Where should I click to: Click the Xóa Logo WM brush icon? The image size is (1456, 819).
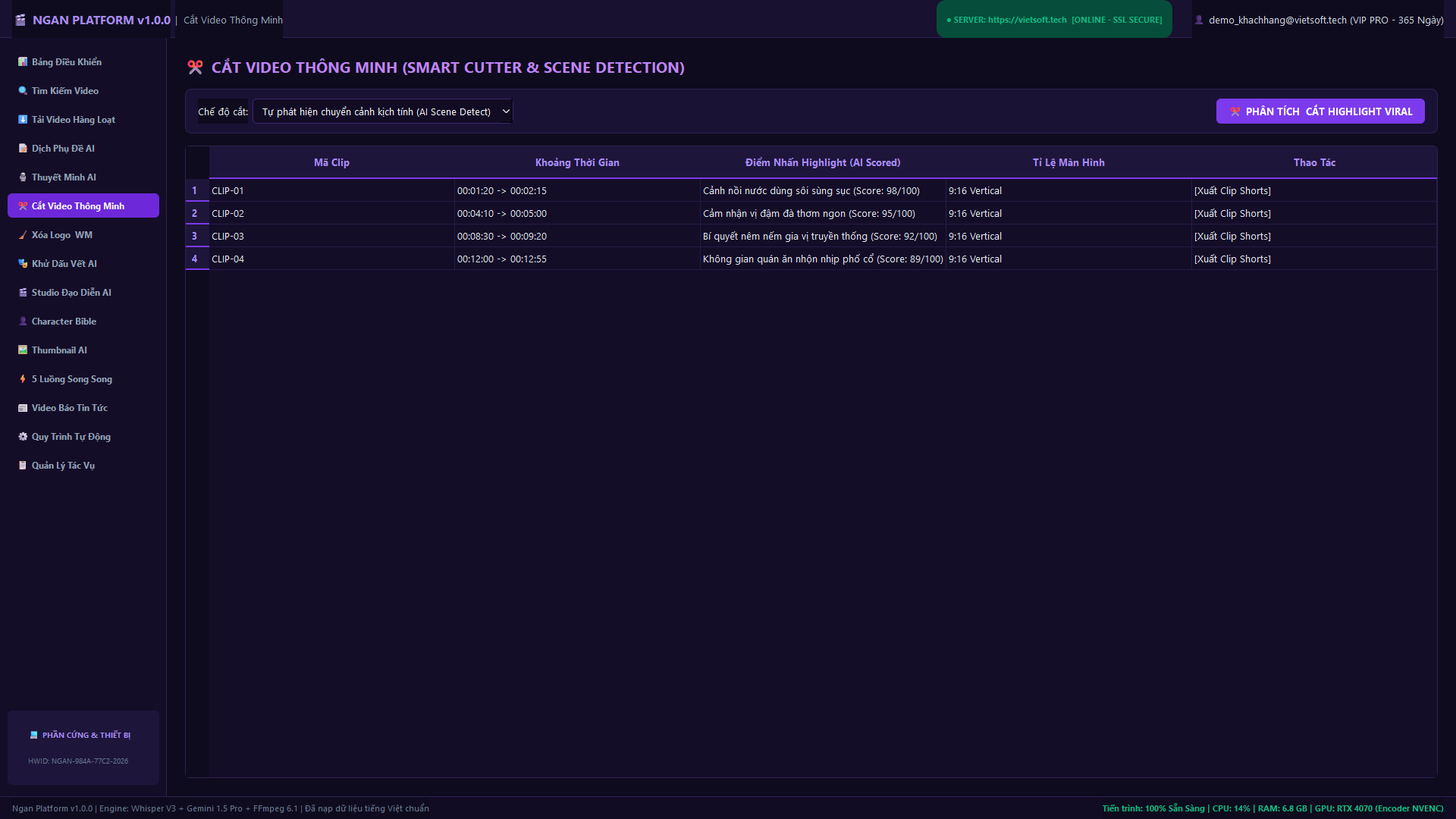click(23, 235)
